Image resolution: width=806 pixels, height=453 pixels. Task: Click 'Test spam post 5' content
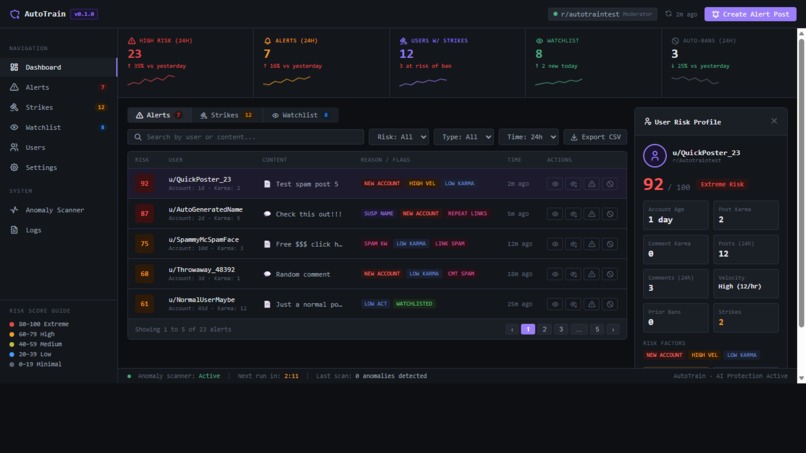click(307, 184)
